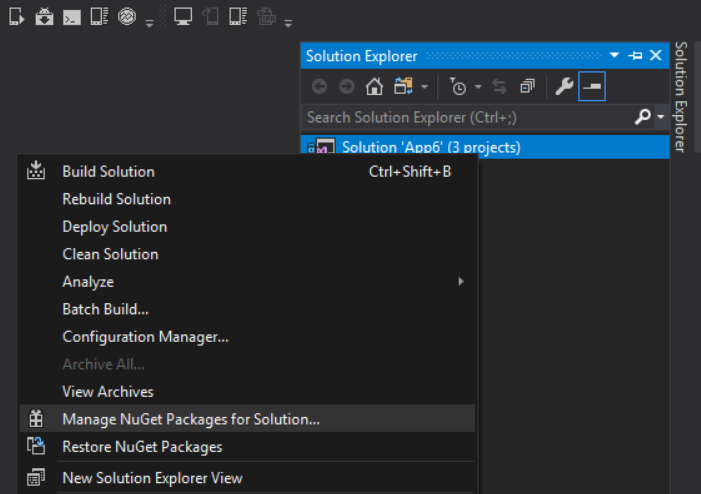This screenshot has height=494, width=701.
Task: Click the Collapse All icon
Action: (527, 86)
